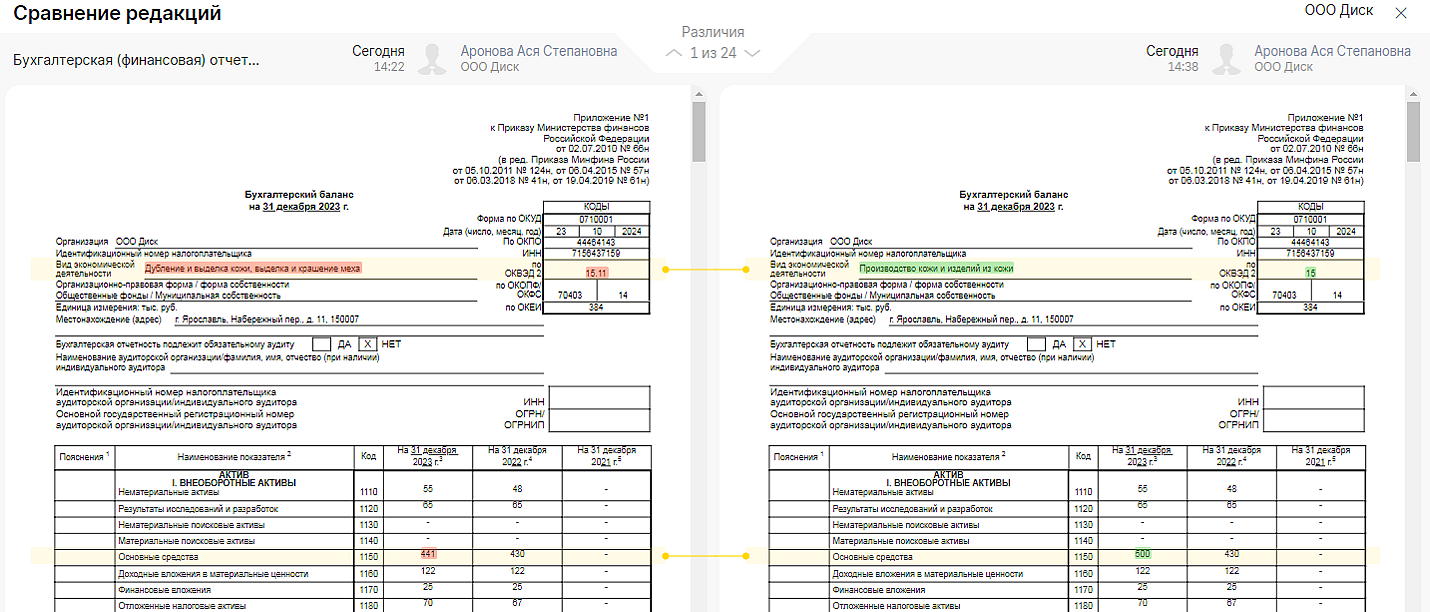Go to the previous difference with up chevron

[674, 53]
